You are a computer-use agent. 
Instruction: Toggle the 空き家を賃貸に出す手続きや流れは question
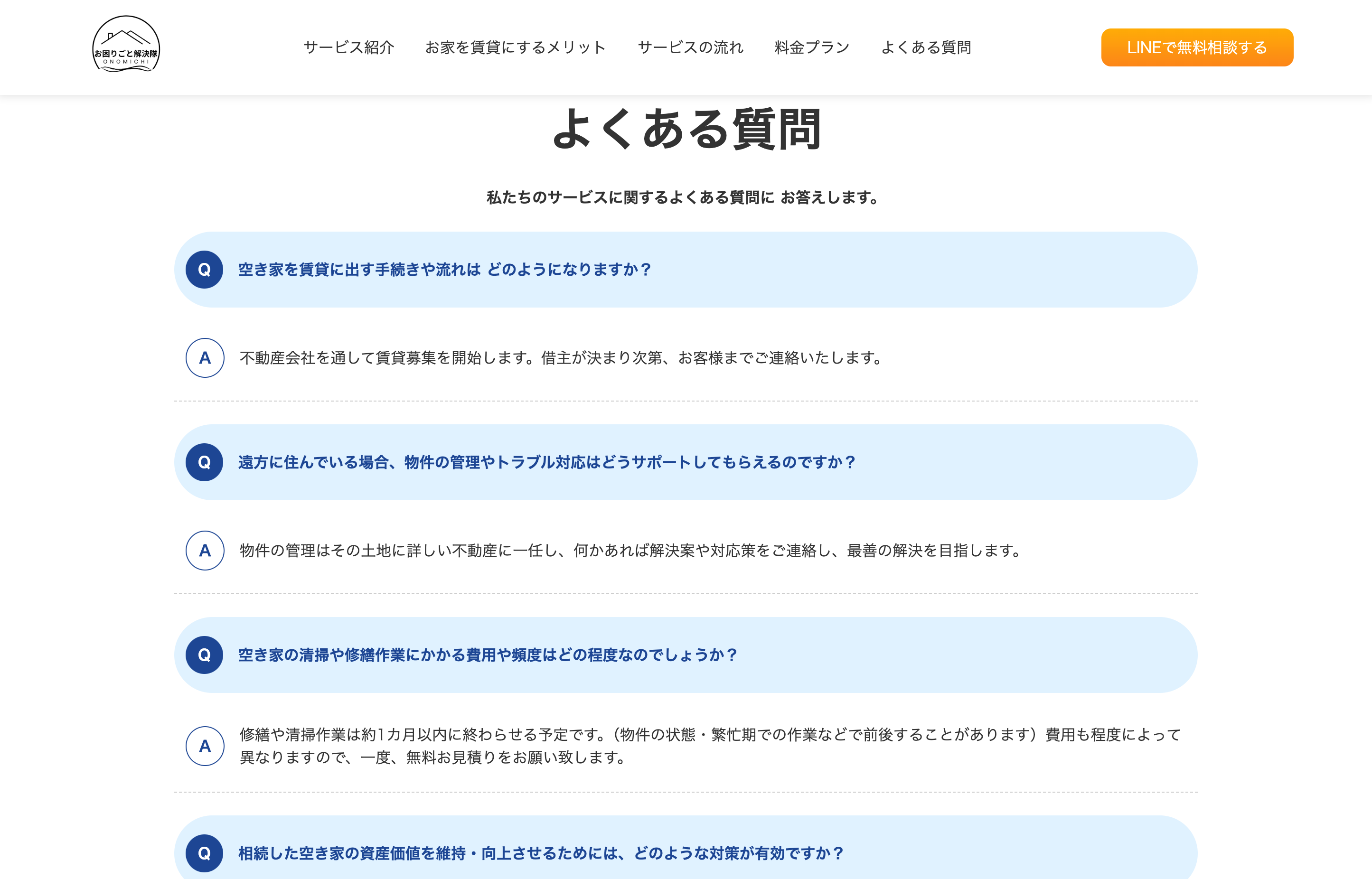[686, 270]
